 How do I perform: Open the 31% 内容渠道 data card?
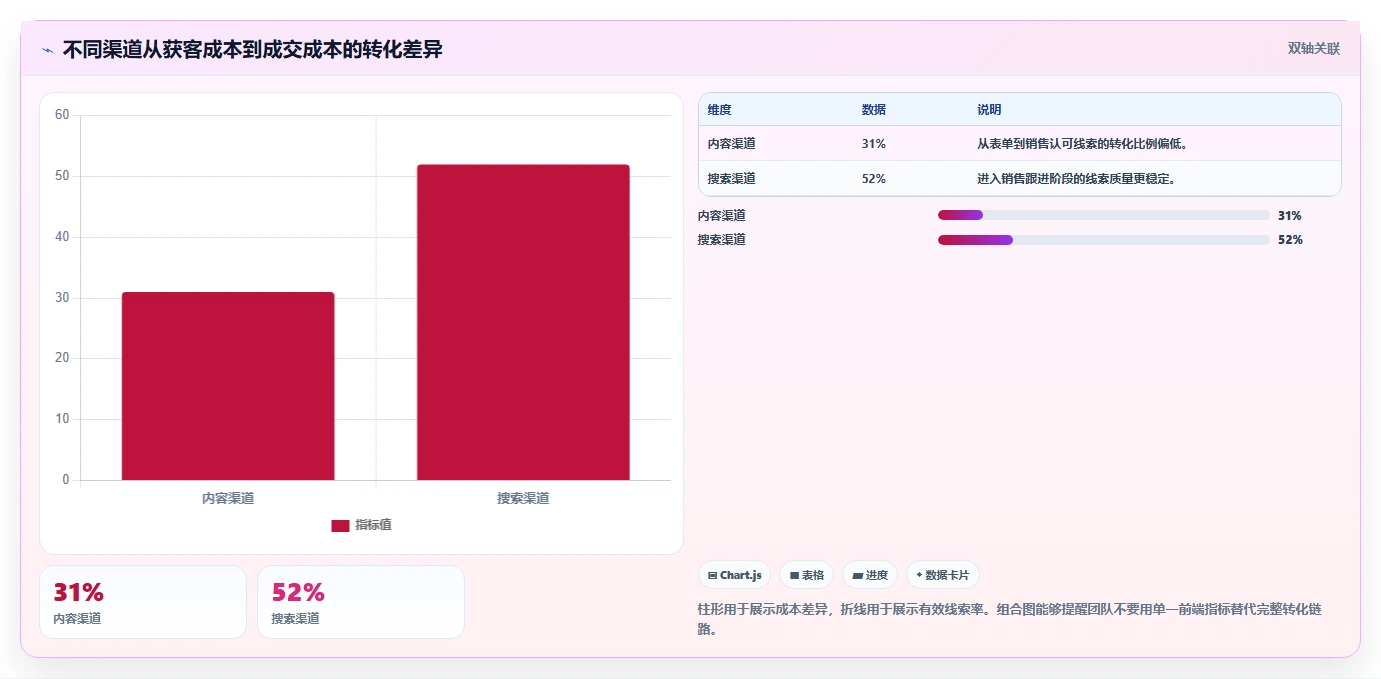click(x=143, y=602)
